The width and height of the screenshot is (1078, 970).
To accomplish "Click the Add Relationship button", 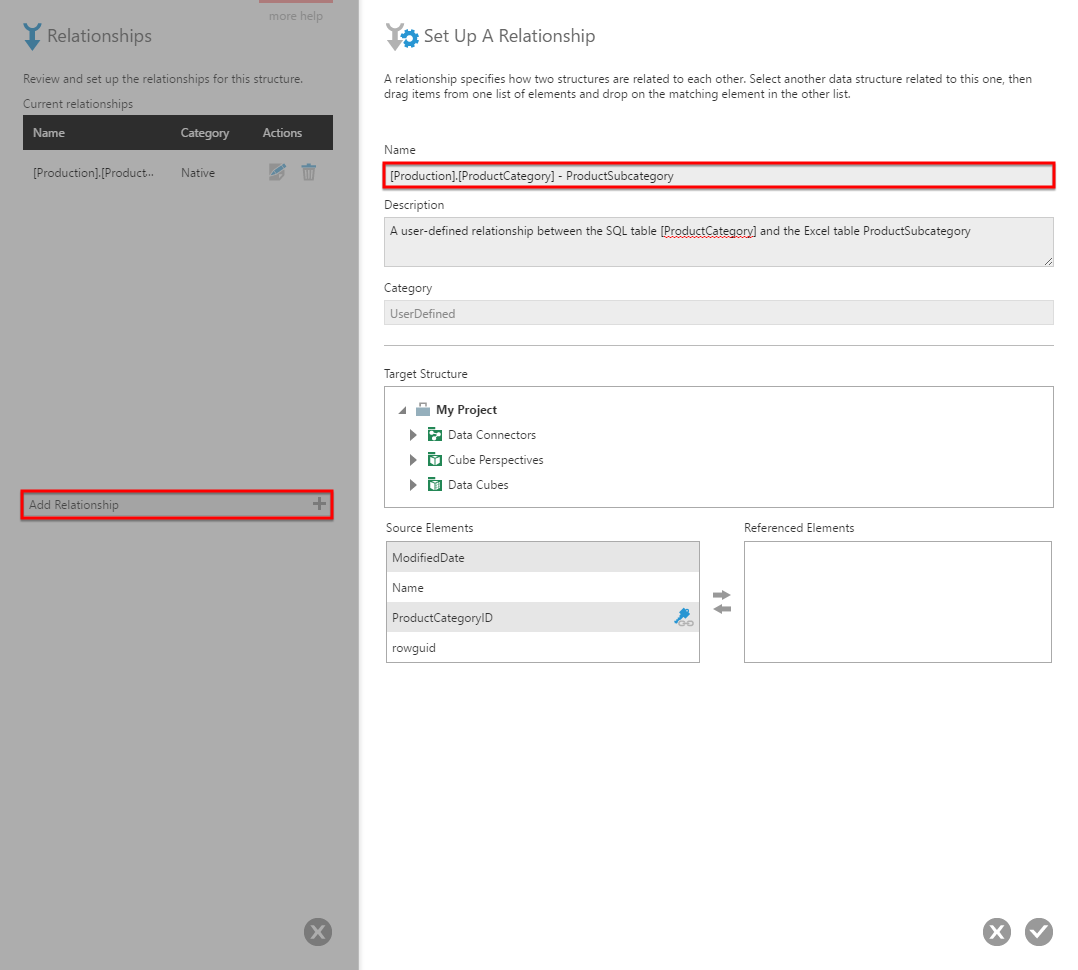I will pos(177,505).
